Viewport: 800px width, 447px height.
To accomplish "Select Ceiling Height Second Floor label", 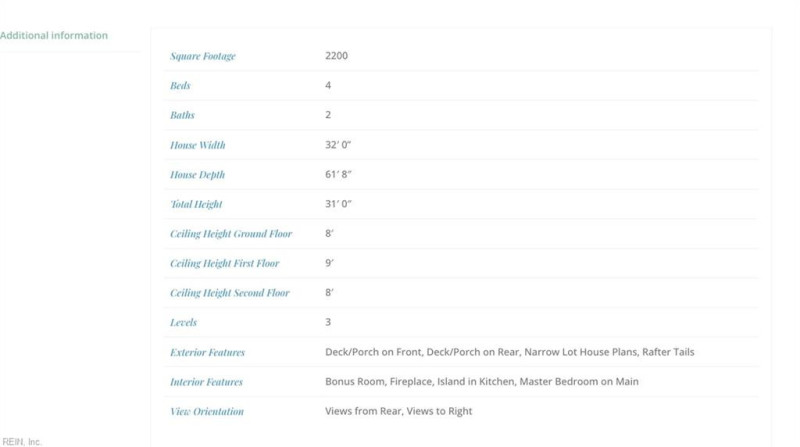I will point(230,293).
